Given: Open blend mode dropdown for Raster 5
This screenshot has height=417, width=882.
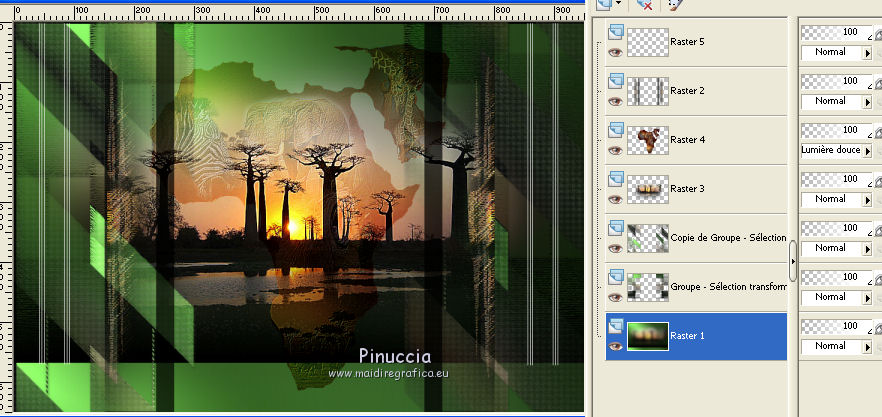Looking at the screenshot, I should coord(867,53).
